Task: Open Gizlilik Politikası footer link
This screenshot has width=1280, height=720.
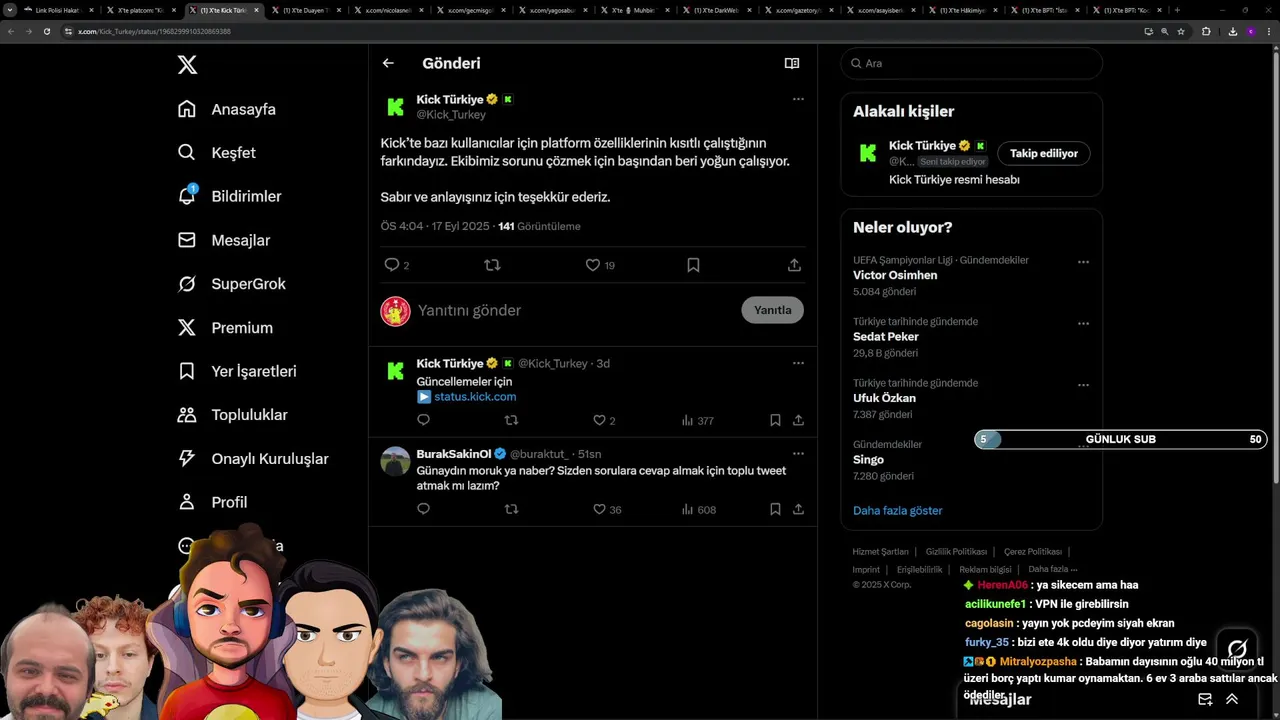Action: coord(956,551)
